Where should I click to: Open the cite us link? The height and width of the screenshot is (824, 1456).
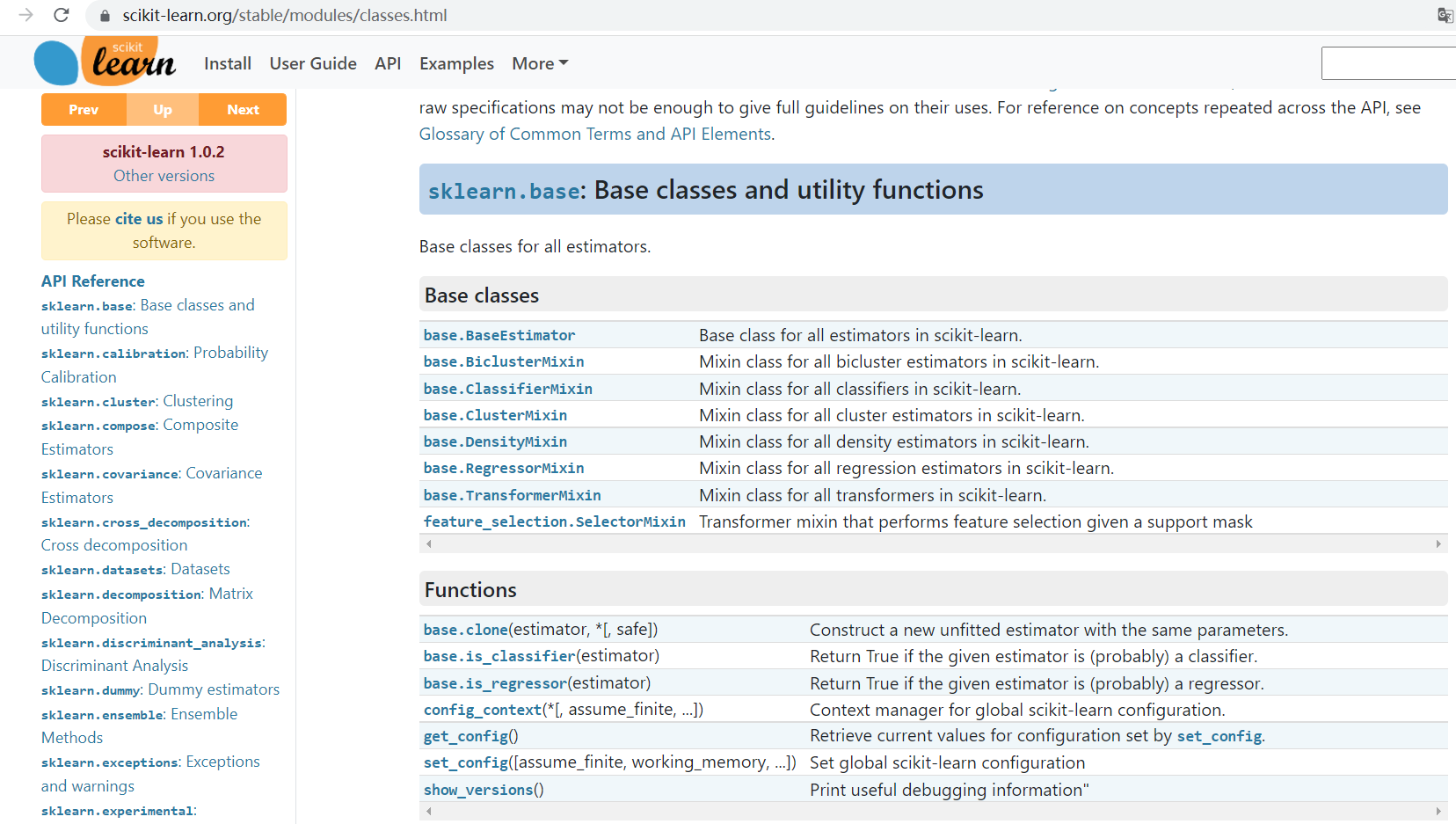[139, 219]
